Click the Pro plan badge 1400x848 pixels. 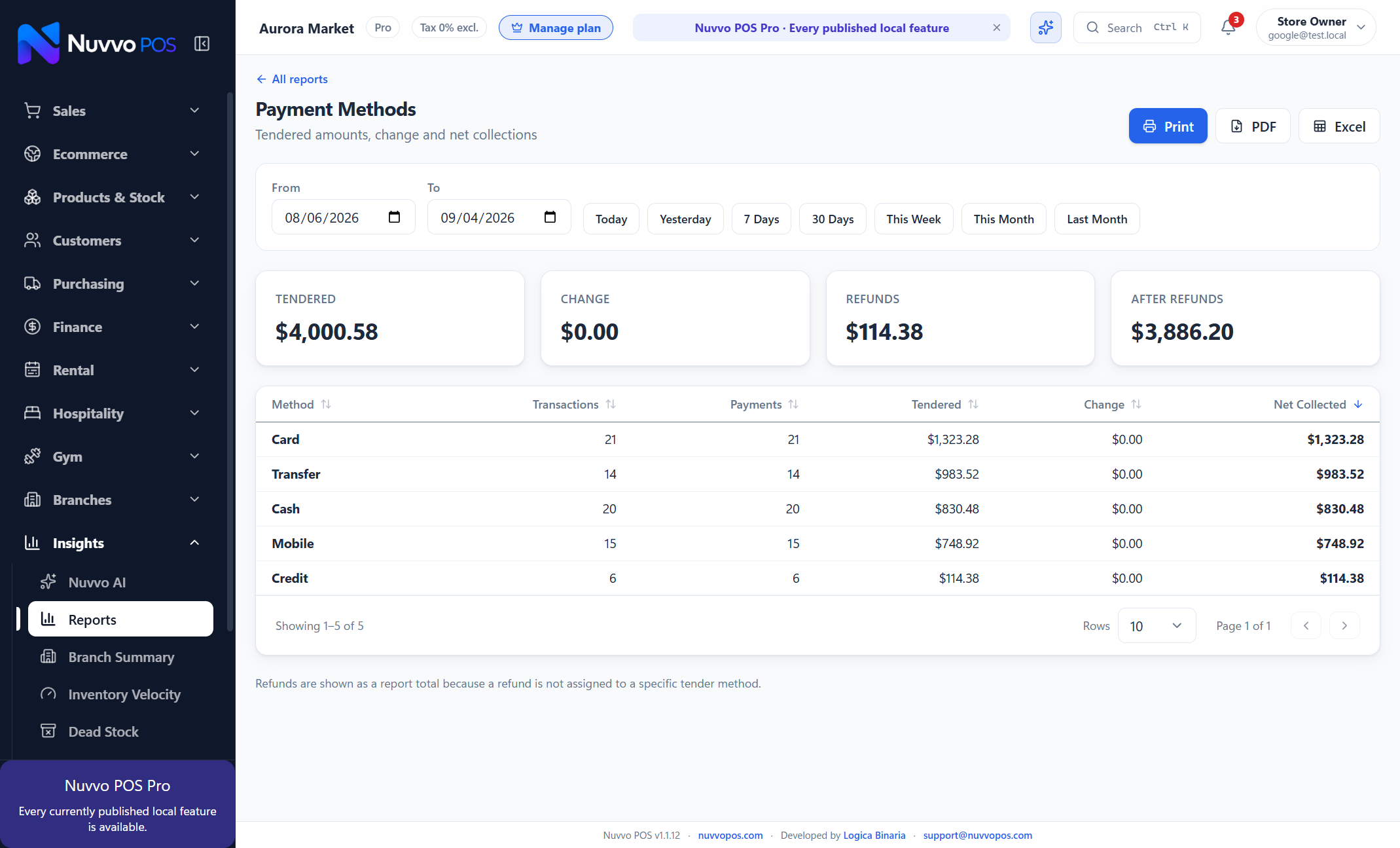(x=383, y=28)
